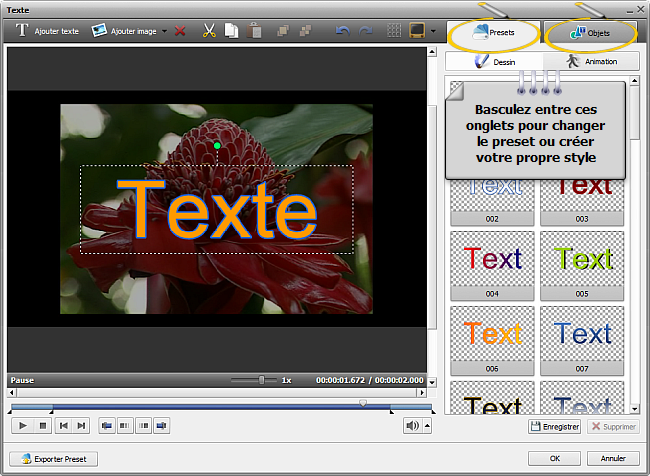Mute sound with the speaker icon

click(412, 426)
